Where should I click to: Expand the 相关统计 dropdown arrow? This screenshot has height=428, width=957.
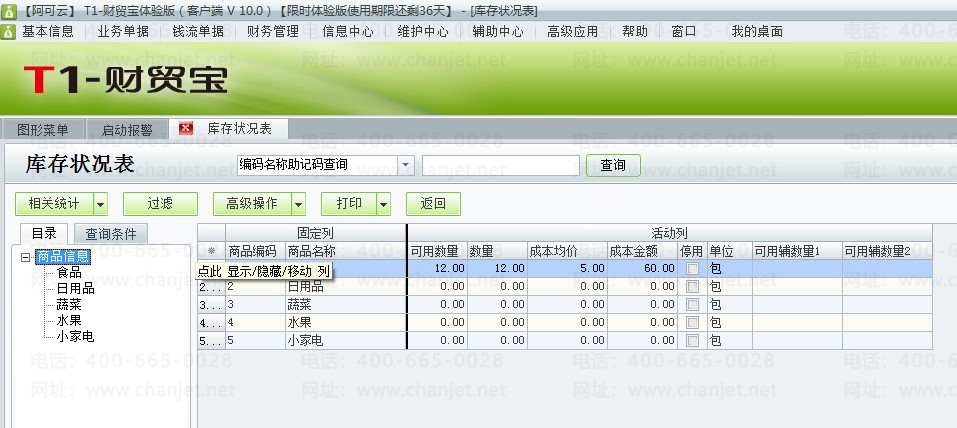101,205
